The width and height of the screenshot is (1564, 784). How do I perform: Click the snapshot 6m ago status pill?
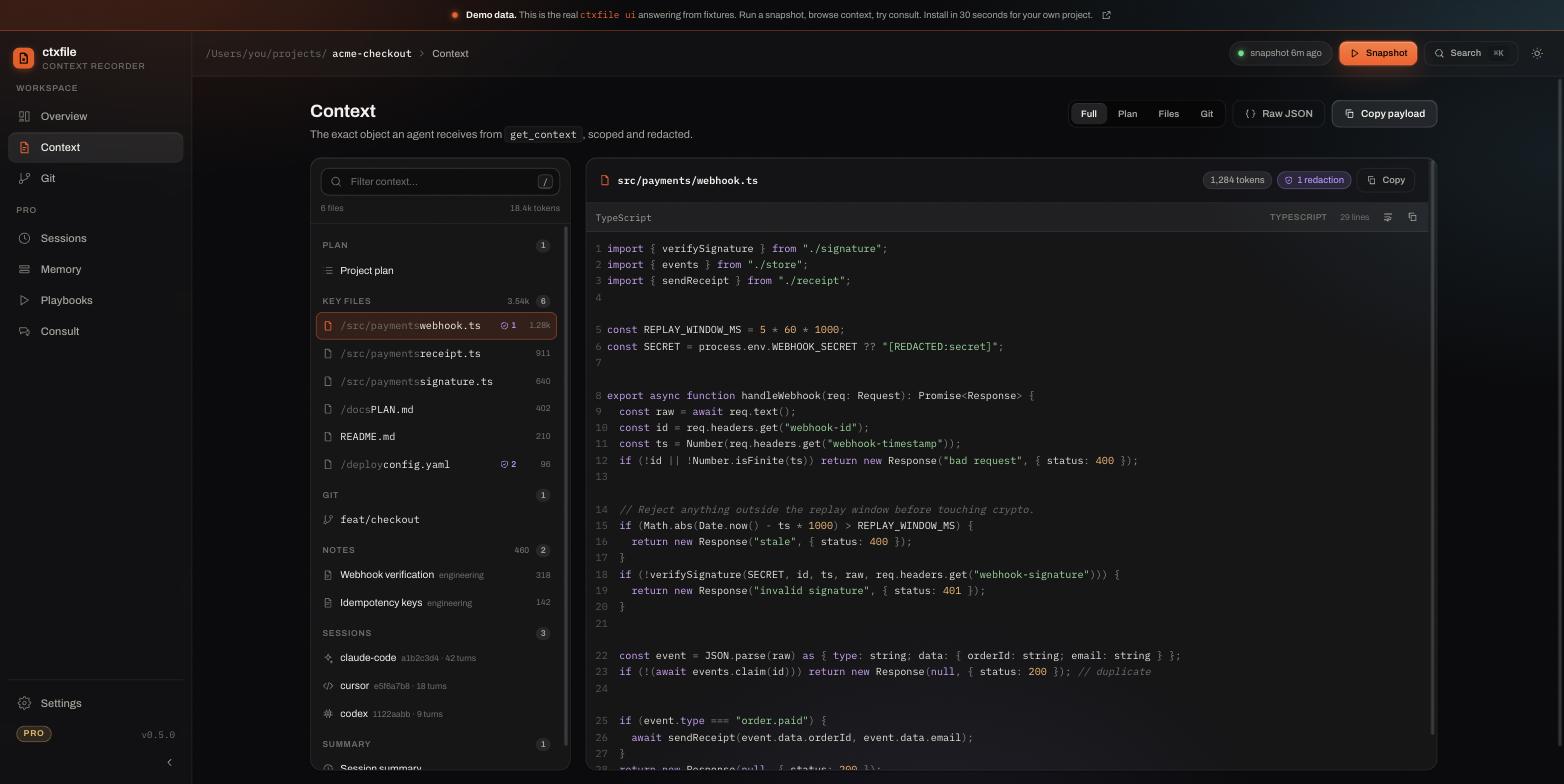pyautogui.click(x=1280, y=53)
